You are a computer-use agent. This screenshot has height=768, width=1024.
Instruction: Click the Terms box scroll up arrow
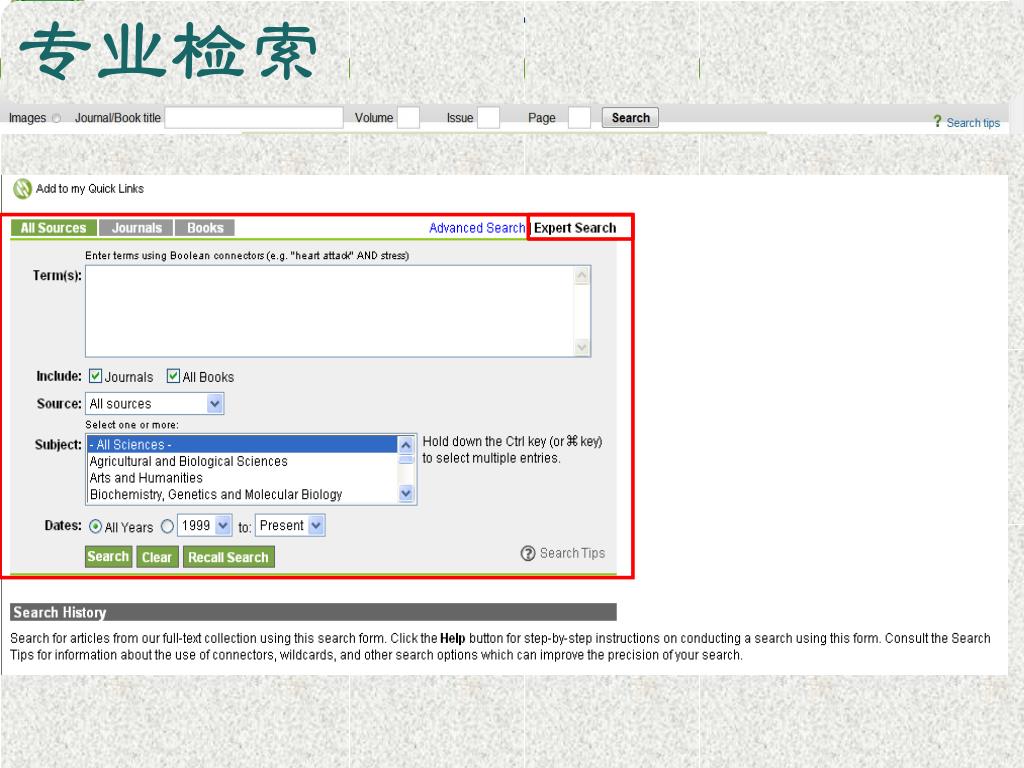[581, 276]
